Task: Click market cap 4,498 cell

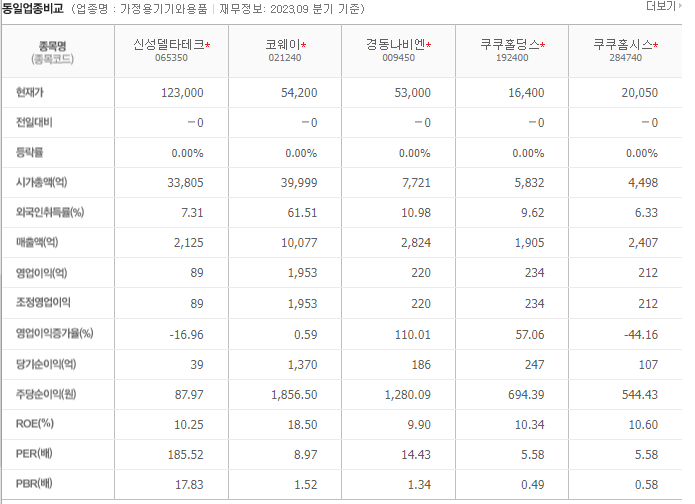Action: pyautogui.click(x=643, y=183)
